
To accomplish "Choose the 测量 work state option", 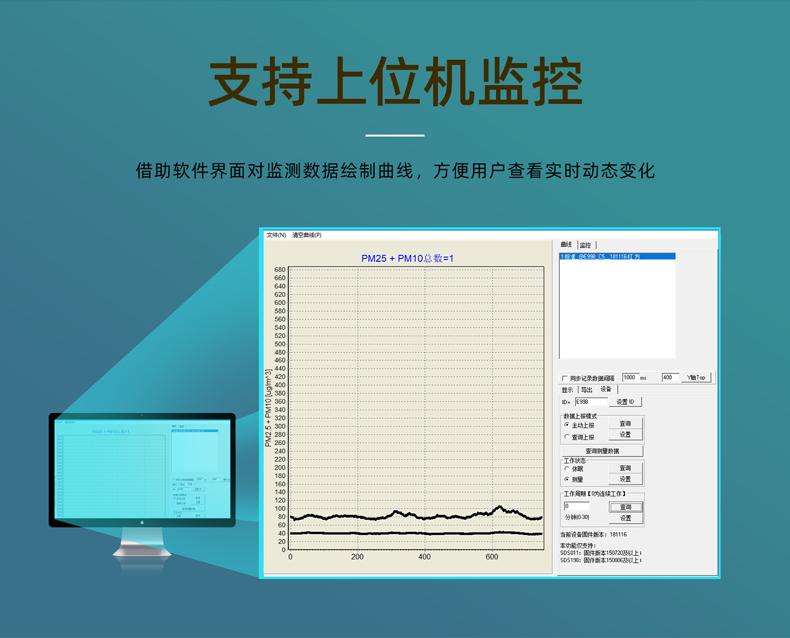I will pos(567,480).
